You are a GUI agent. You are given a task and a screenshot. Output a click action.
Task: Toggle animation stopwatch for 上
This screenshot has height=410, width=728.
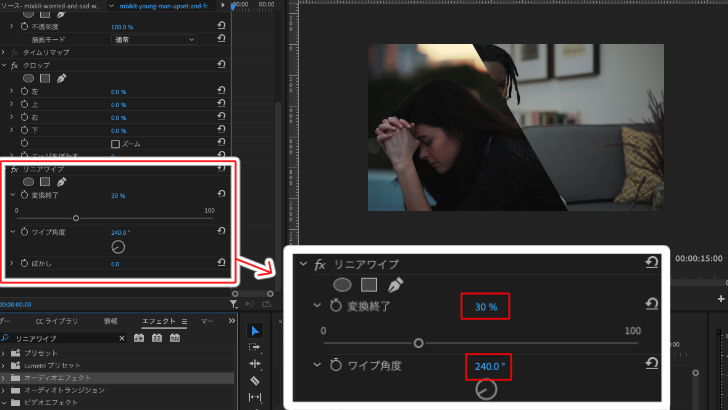25,104
